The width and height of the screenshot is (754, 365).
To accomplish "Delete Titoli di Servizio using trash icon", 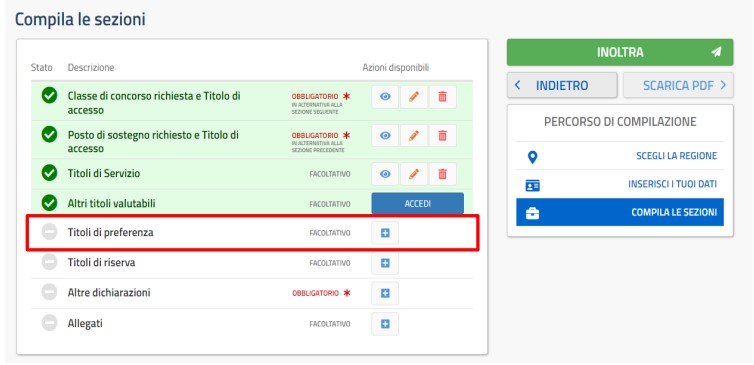I will pos(442,174).
